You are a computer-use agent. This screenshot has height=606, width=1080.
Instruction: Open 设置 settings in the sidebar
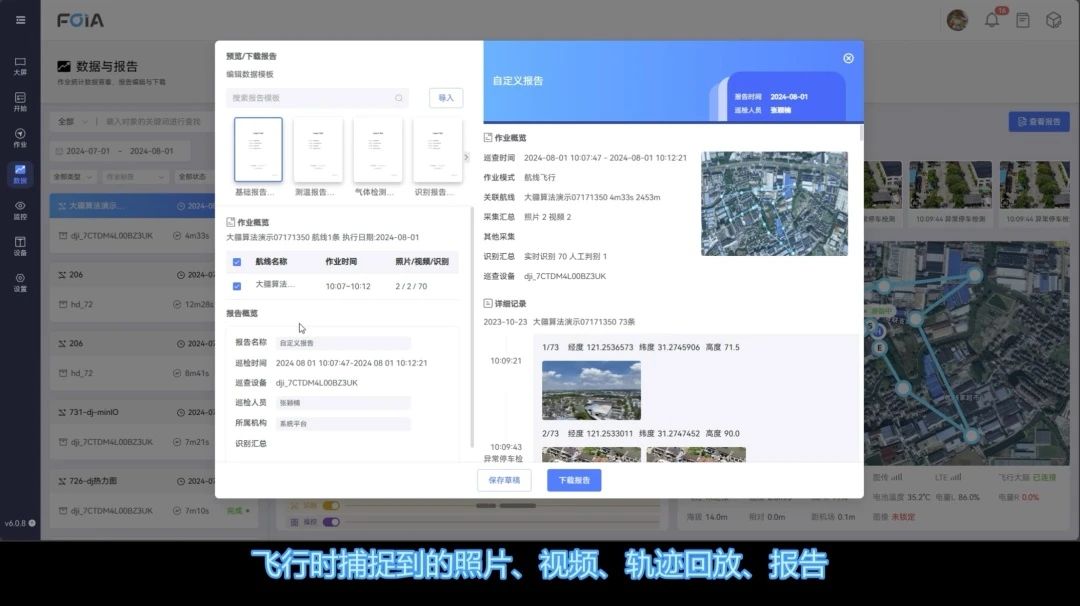[20, 281]
